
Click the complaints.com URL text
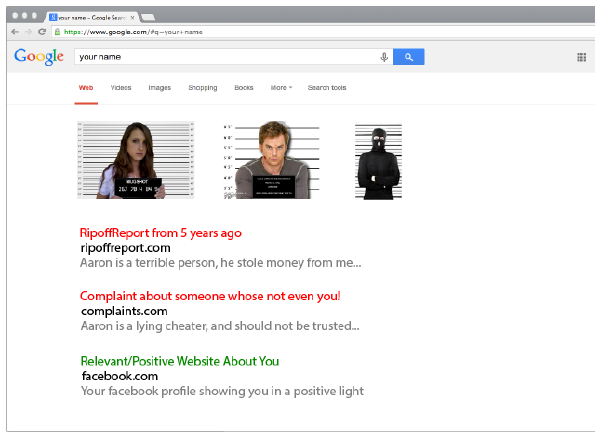[x=124, y=311]
